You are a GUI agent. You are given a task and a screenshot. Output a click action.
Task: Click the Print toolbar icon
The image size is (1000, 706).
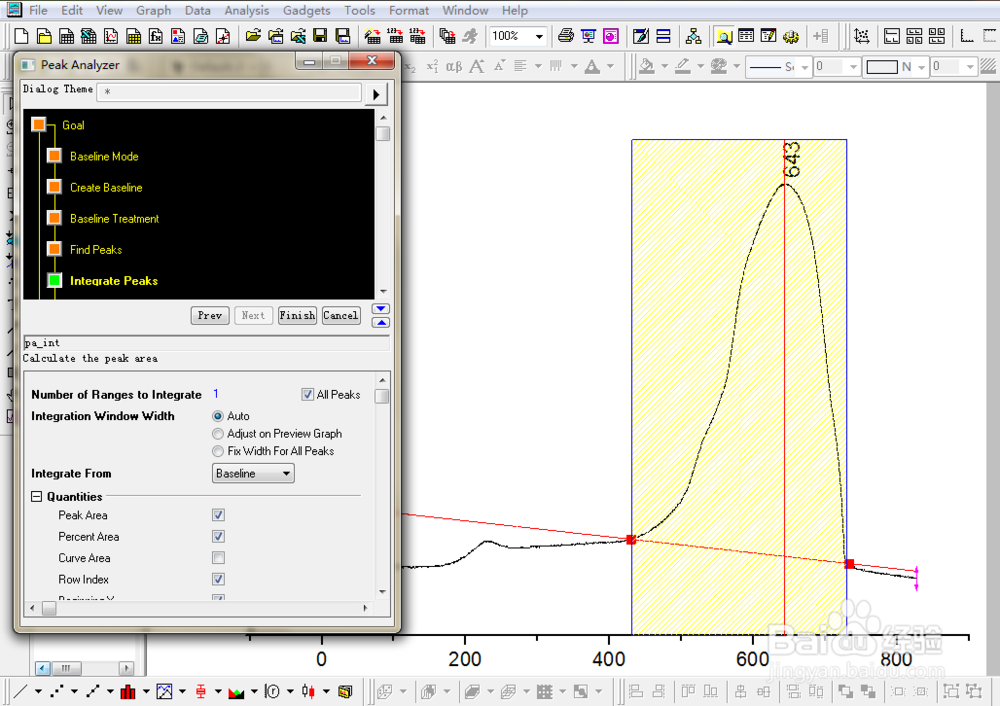pyautogui.click(x=565, y=36)
